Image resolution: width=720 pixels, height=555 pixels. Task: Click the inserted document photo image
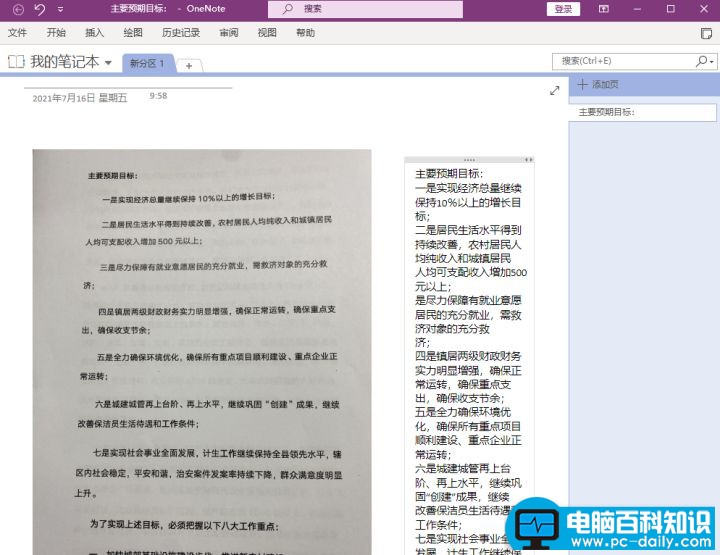click(202, 352)
